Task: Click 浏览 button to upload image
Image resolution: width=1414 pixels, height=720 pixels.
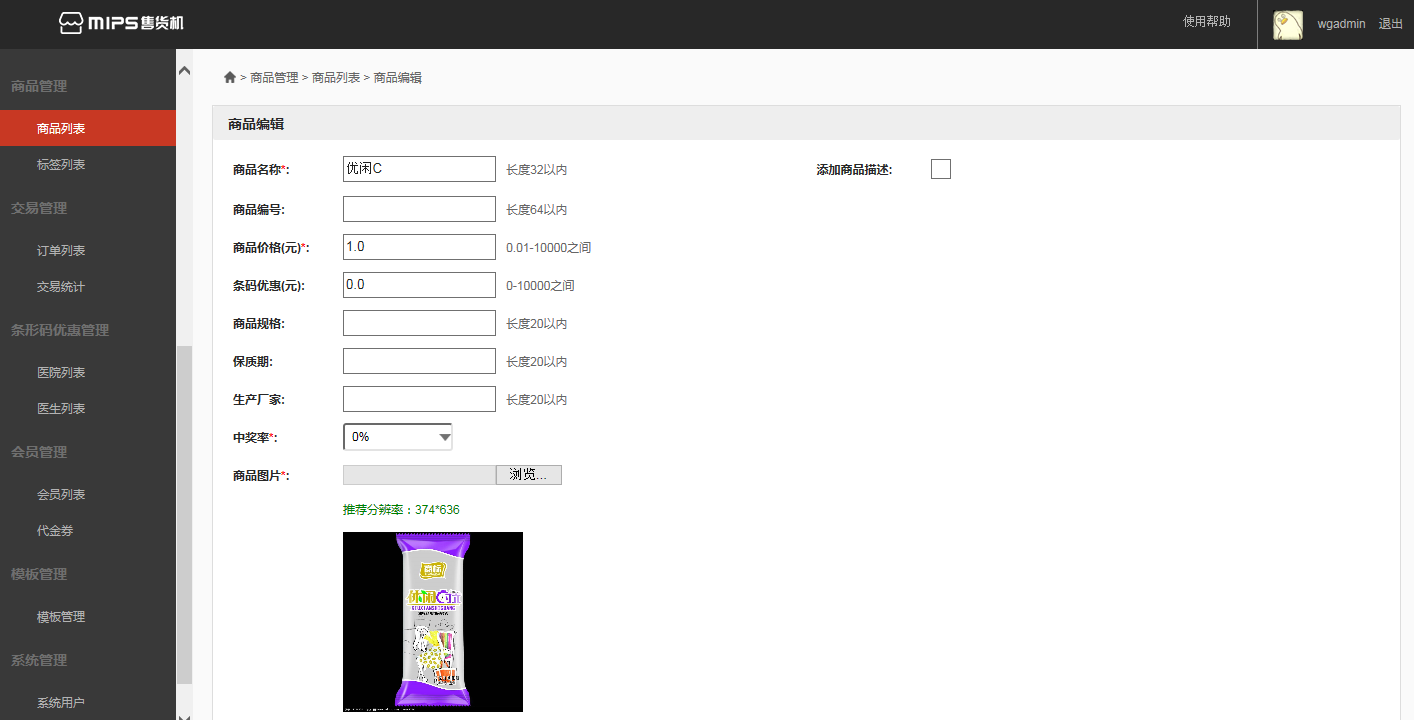Action: (x=528, y=475)
